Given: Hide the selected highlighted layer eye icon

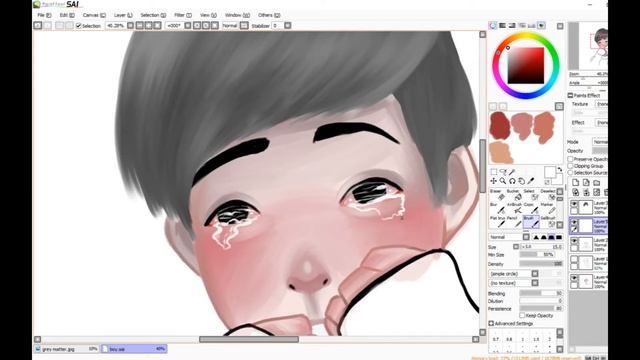Looking at the screenshot, I should pyautogui.click(x=574, y=222).
